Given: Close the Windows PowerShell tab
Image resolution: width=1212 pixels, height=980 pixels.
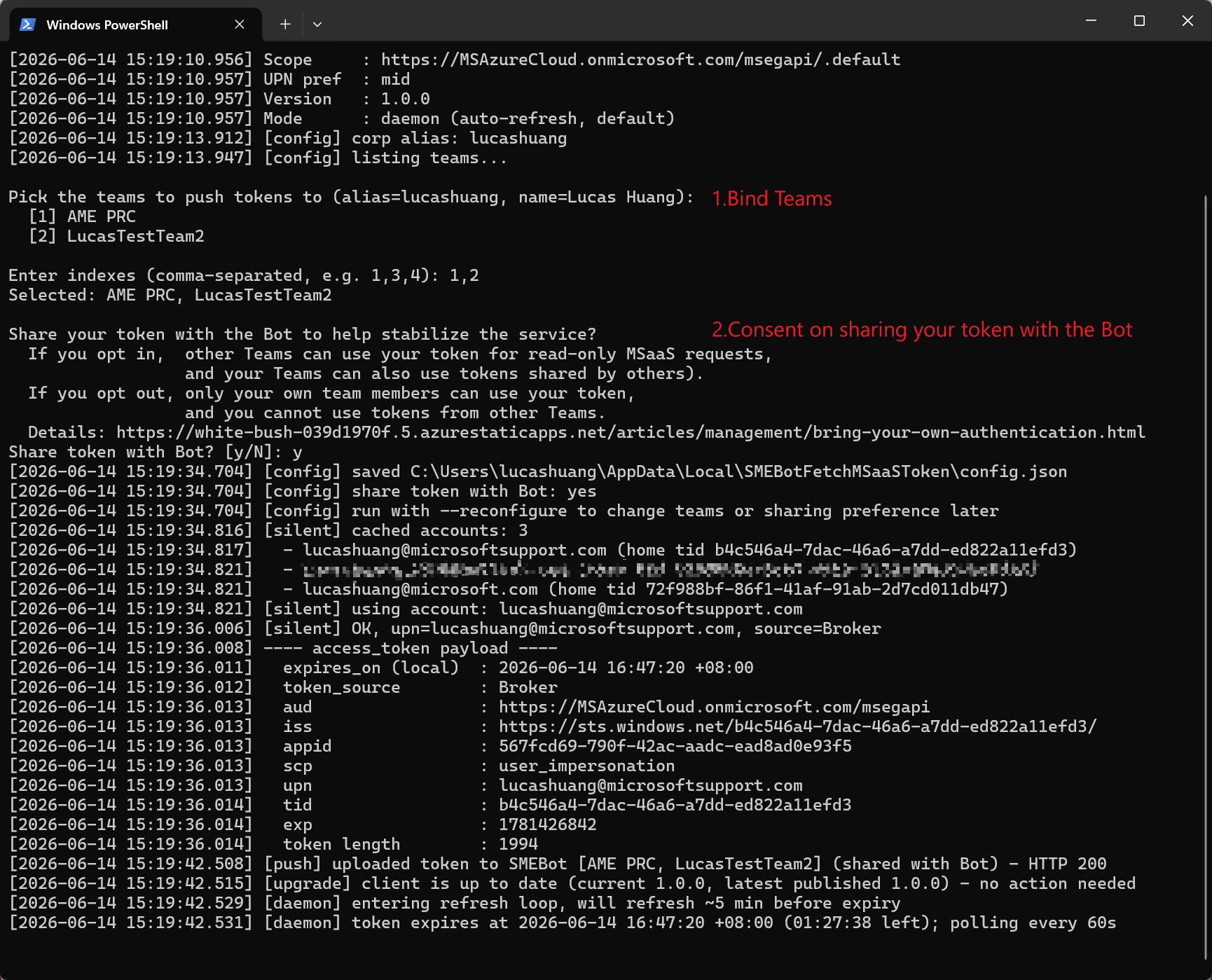Looking at the screenshot, I should (x=240, y=25).
